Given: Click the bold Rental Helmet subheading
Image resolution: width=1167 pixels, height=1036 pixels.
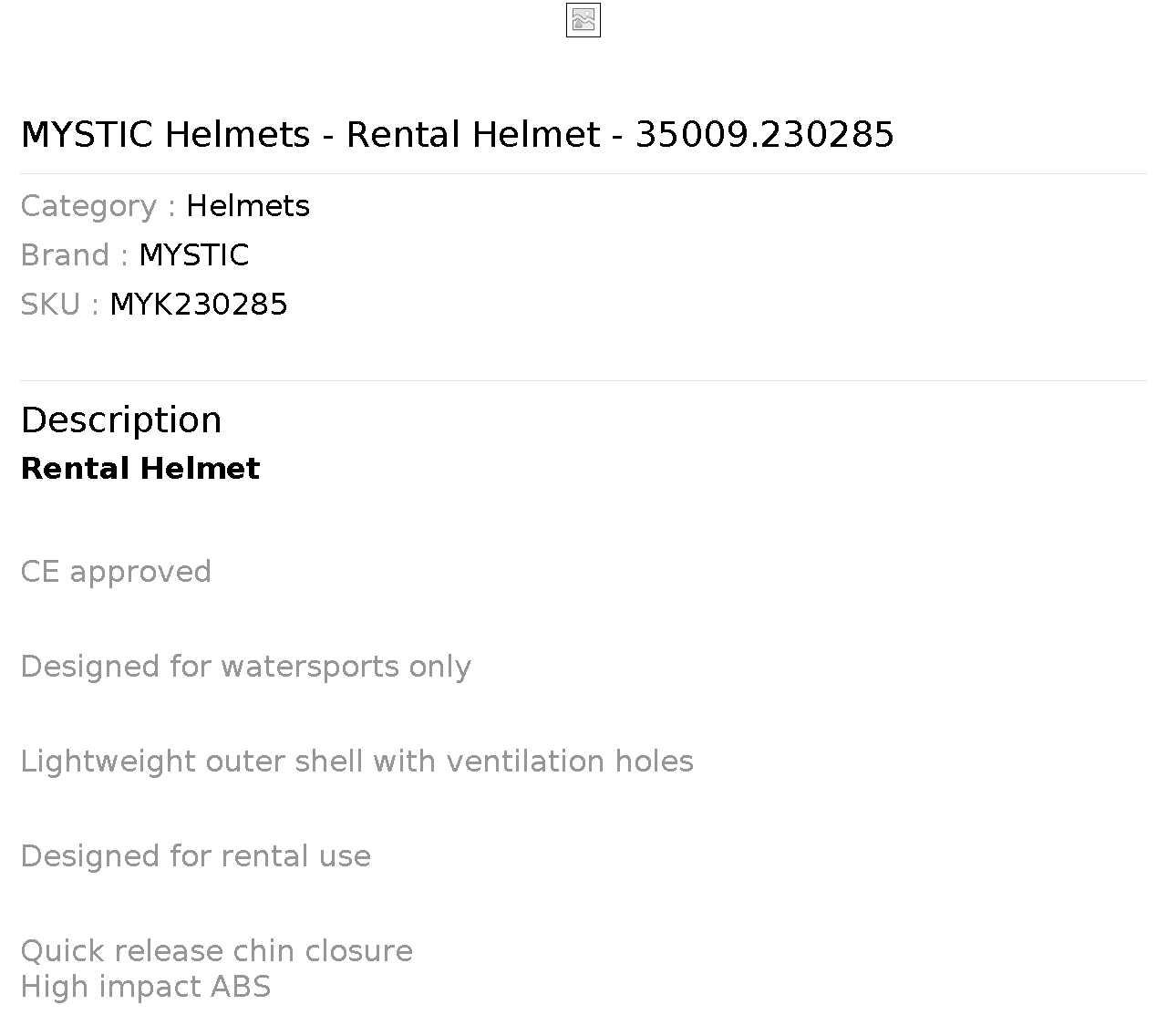Looking at the screenshot, I should 140,469.
